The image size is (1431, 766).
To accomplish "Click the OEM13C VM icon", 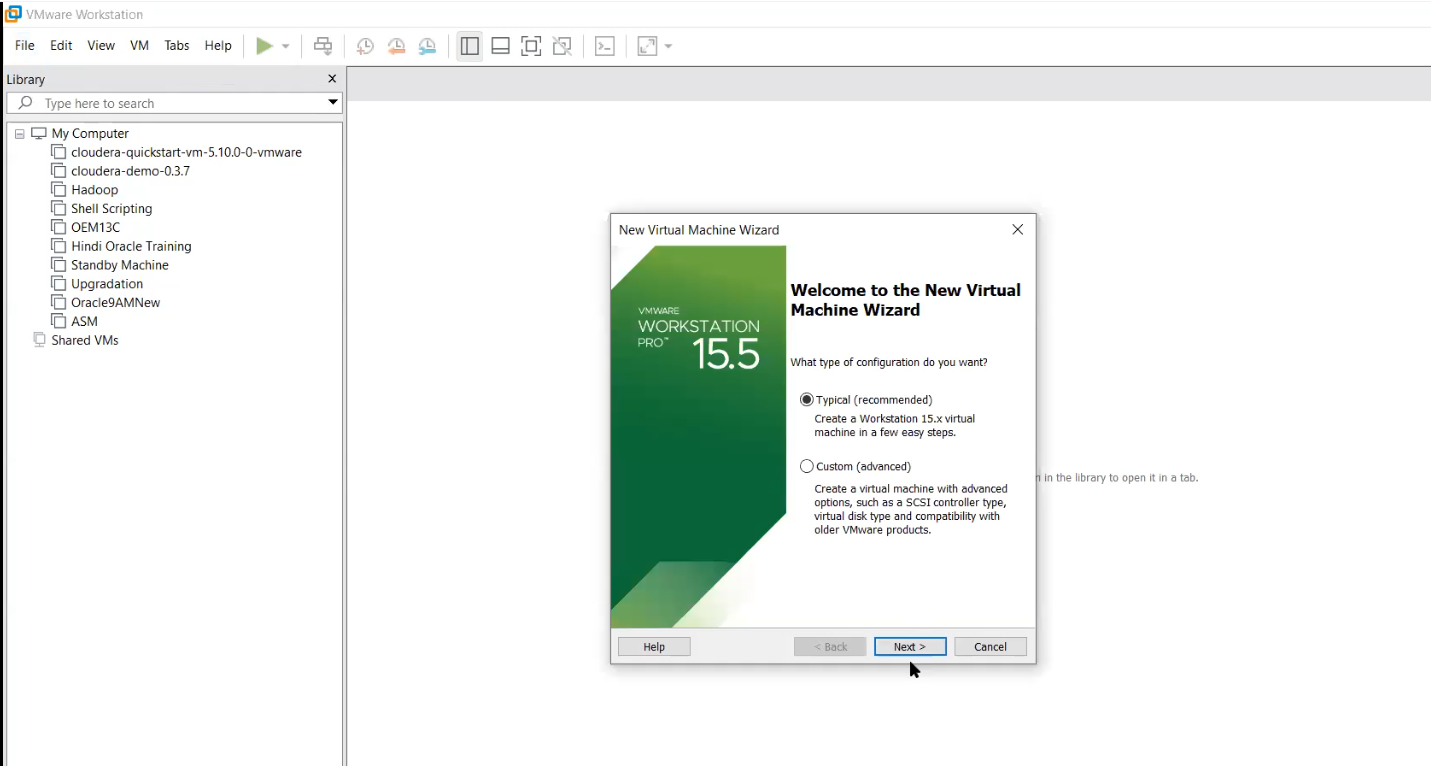I will click(59, 227).
